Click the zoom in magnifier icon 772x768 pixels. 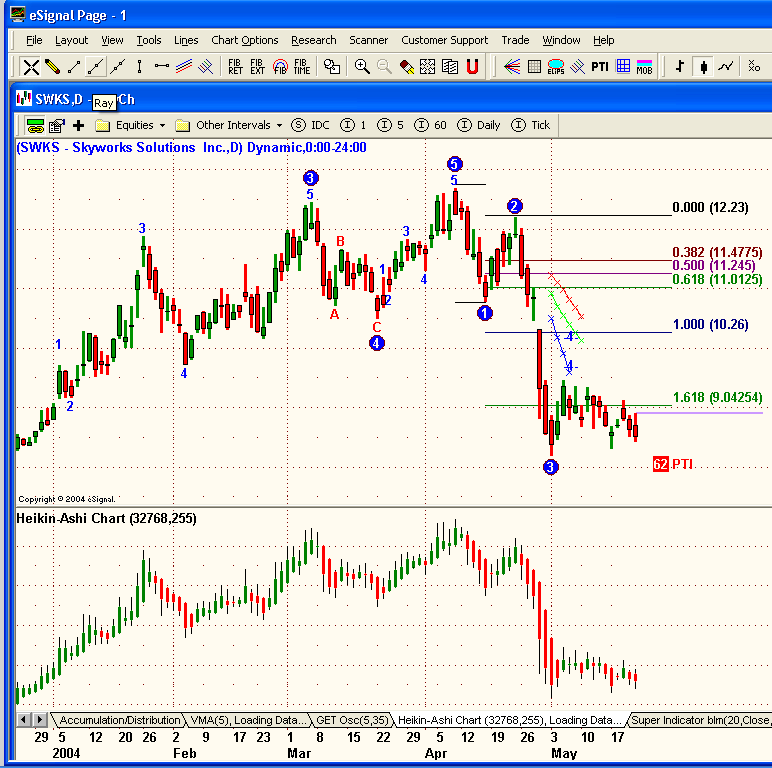[362, 67]
